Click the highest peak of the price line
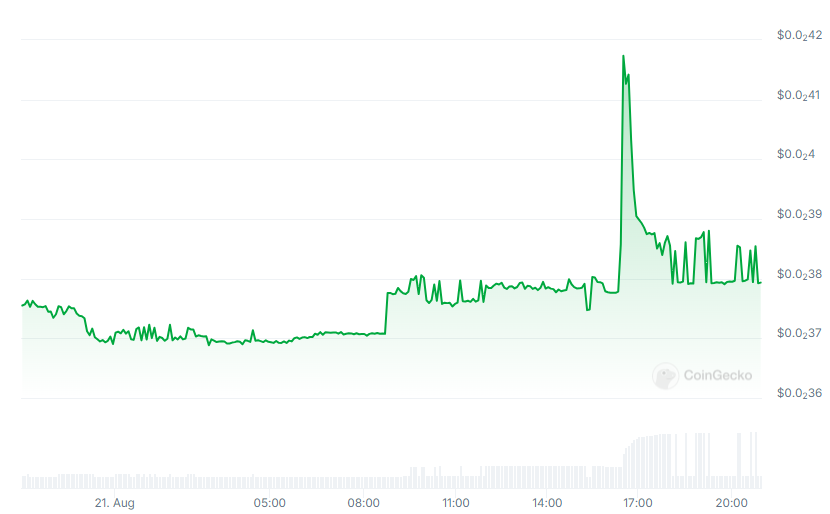Screen dimensions: 830x514 (x=623, y=56)
